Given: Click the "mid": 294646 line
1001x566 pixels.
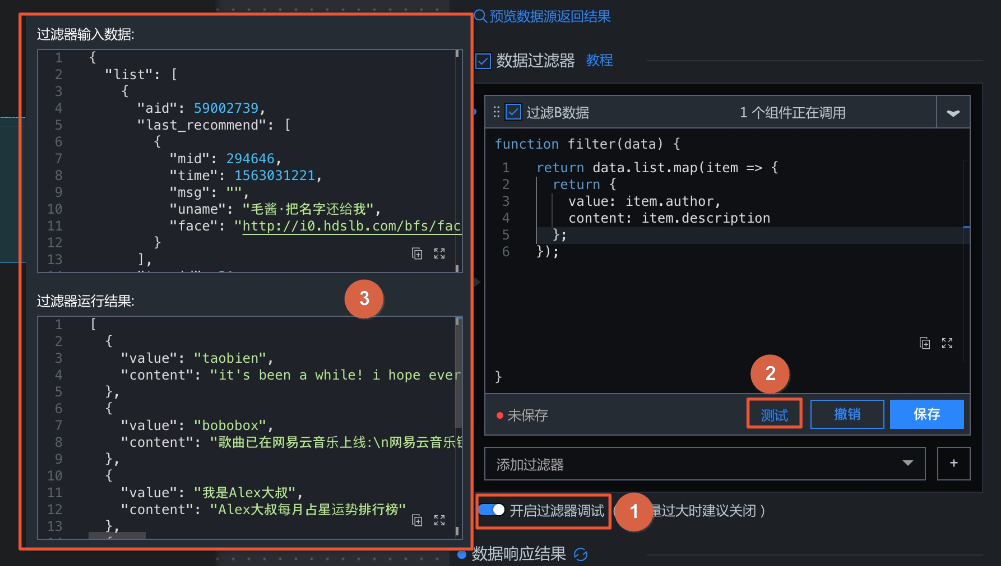Looking at the screenshot, I should tap(225, 159).
